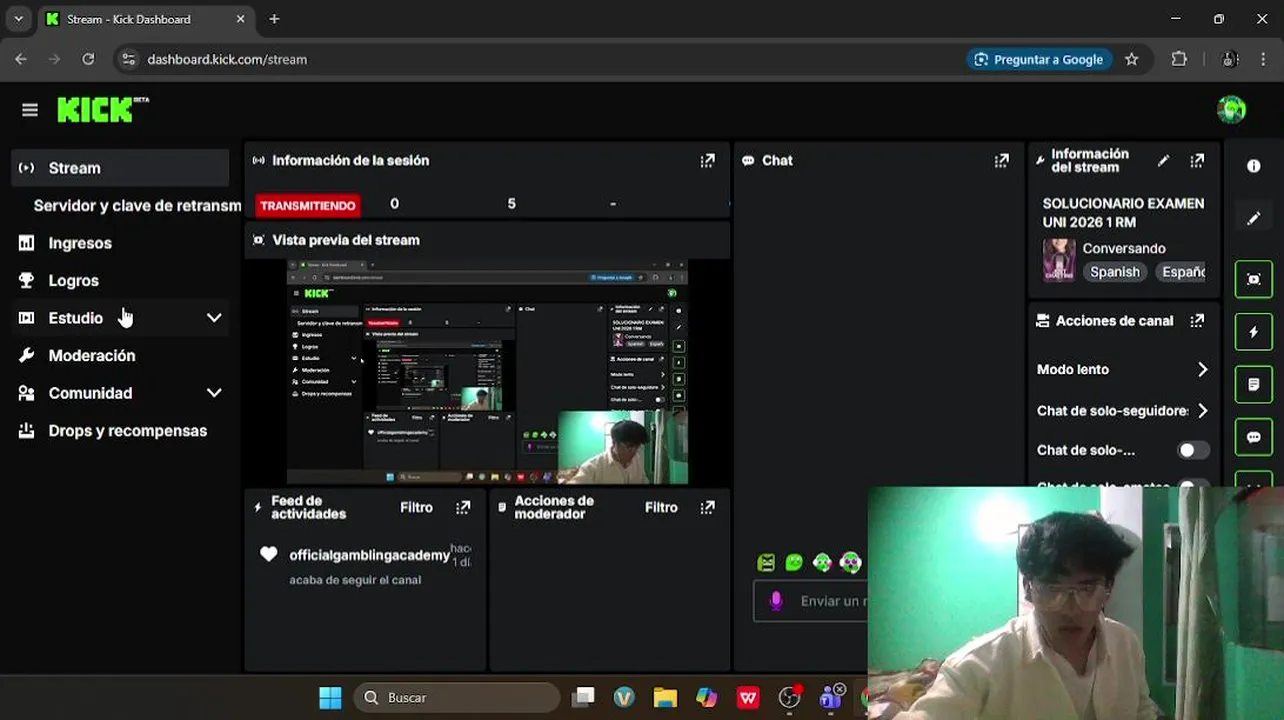Screen dimensions: 1284x720
Task: Click the Buscar search box in taskbar
Action: click(x=457, y=698)
